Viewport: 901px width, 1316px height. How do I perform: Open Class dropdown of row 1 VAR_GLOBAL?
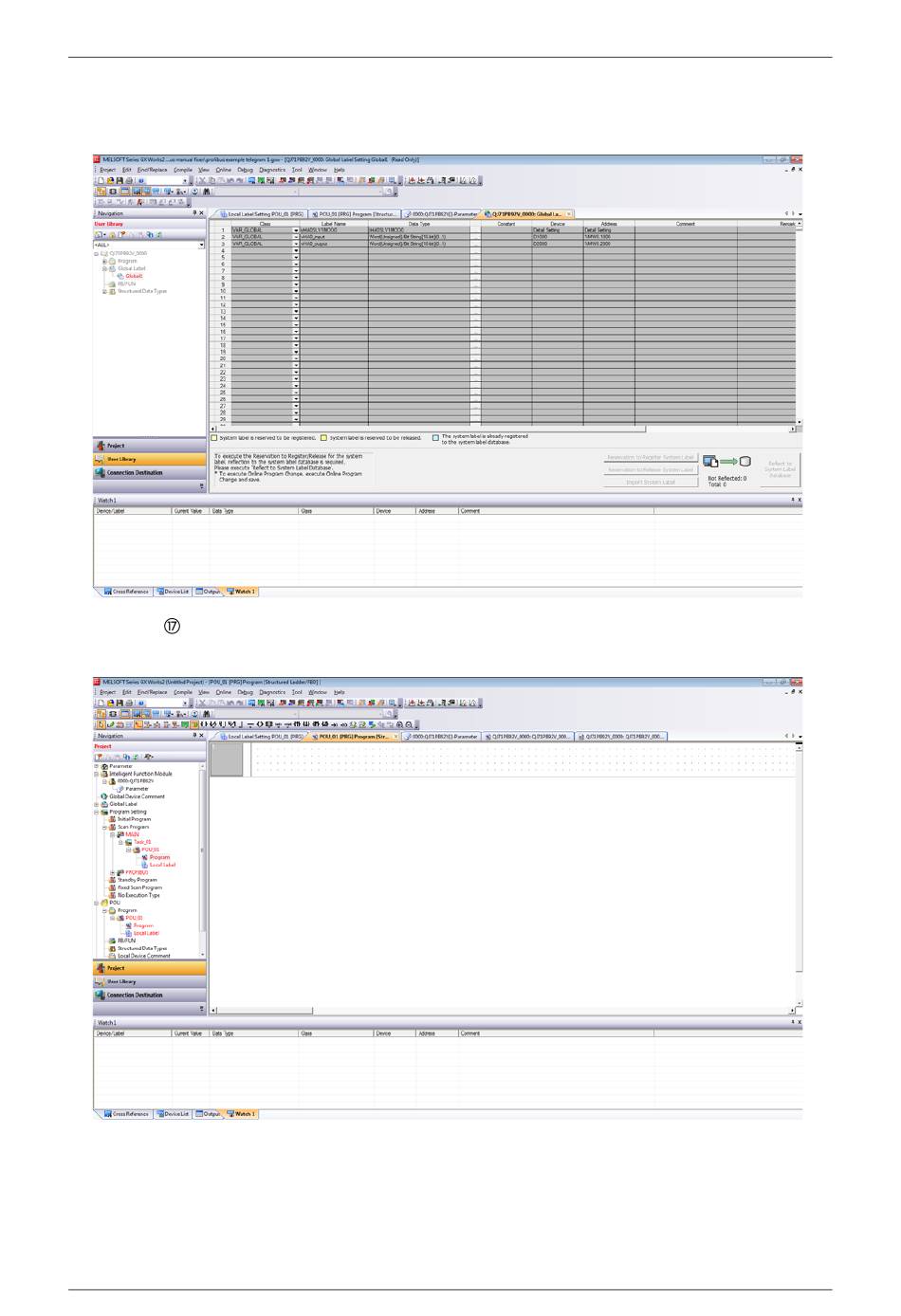[x=296, y=230]
